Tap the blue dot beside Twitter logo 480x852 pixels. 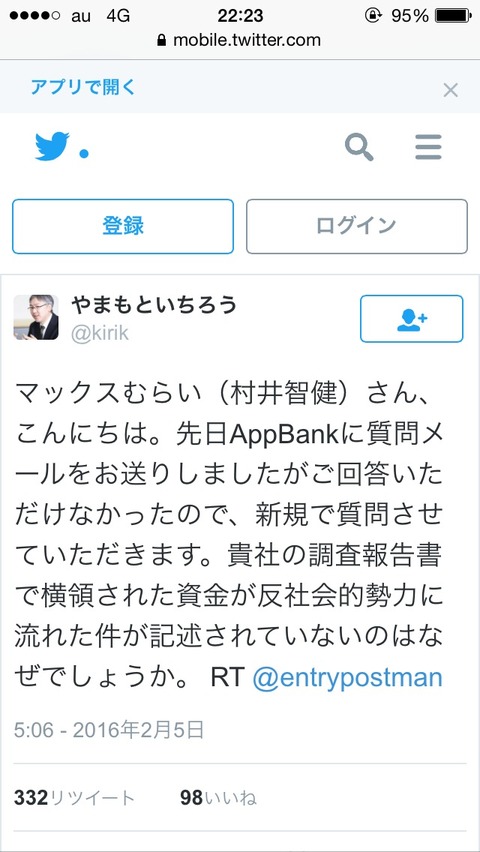[84, 154]
